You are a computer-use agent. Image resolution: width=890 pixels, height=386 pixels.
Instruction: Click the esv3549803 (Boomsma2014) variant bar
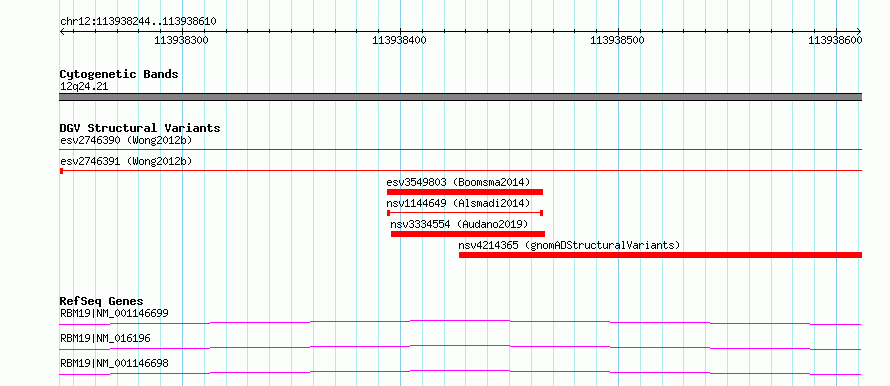465,192
